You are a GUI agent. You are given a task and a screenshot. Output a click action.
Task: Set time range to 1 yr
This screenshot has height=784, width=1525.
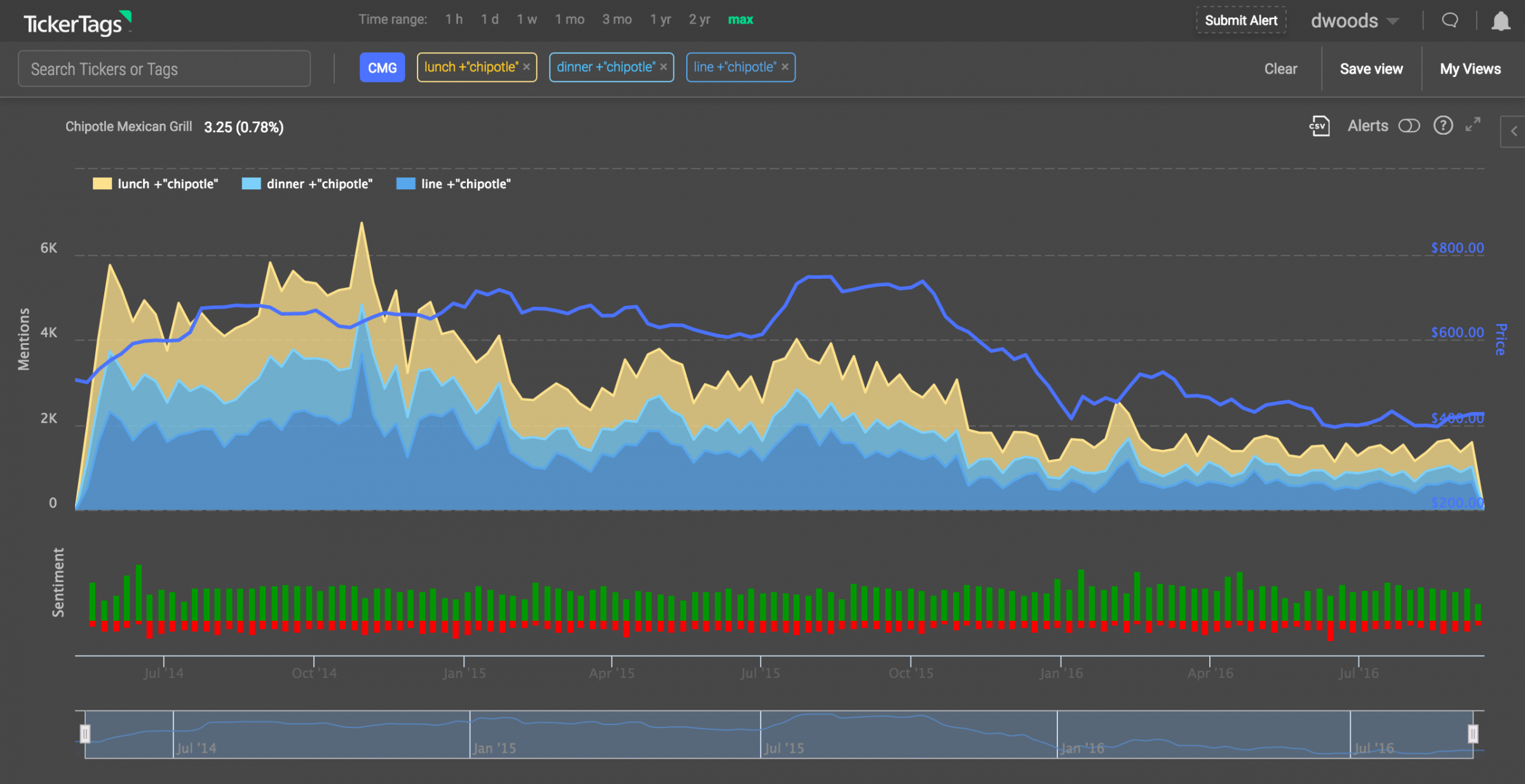tap(660, 20)
